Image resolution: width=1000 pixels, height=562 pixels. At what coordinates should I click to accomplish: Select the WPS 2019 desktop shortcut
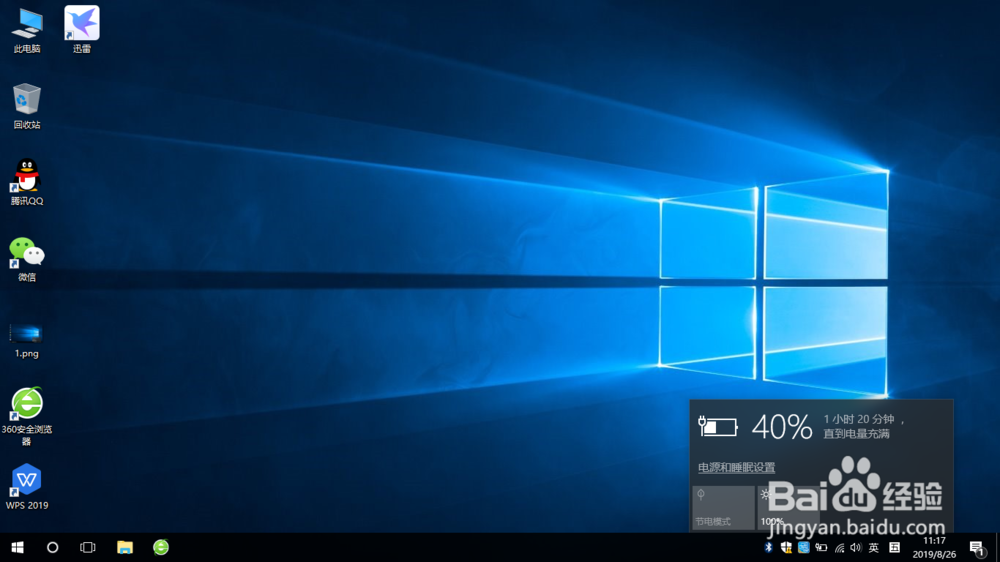coord(27,486)
